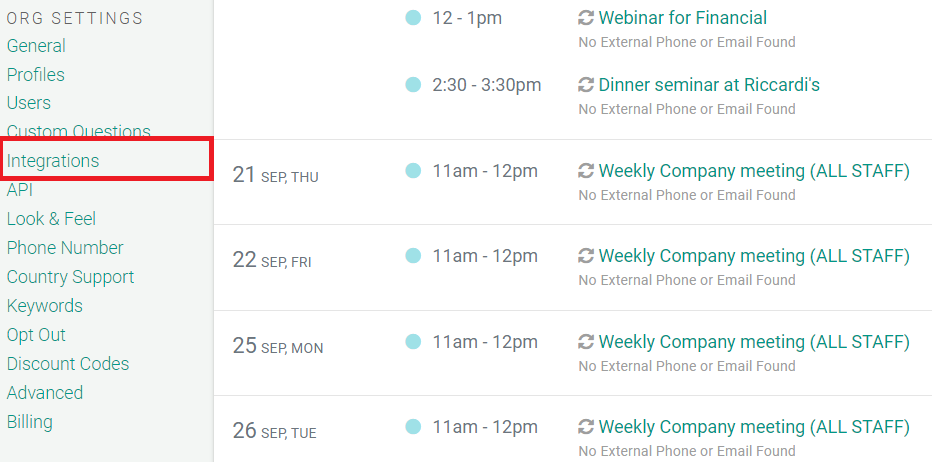Select the 25 SEP, MON date label
The image size is (932, 462).
[x=278, y=345]
